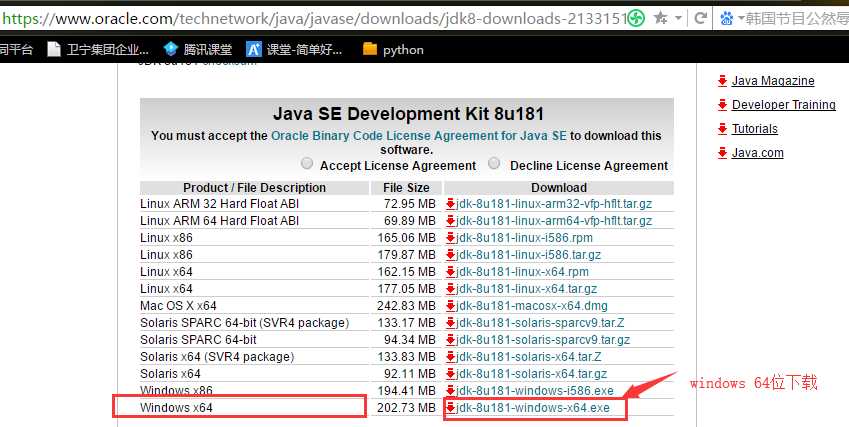Open the Java Magazine sidebar link
849x427 pixels.
[773, 81]
